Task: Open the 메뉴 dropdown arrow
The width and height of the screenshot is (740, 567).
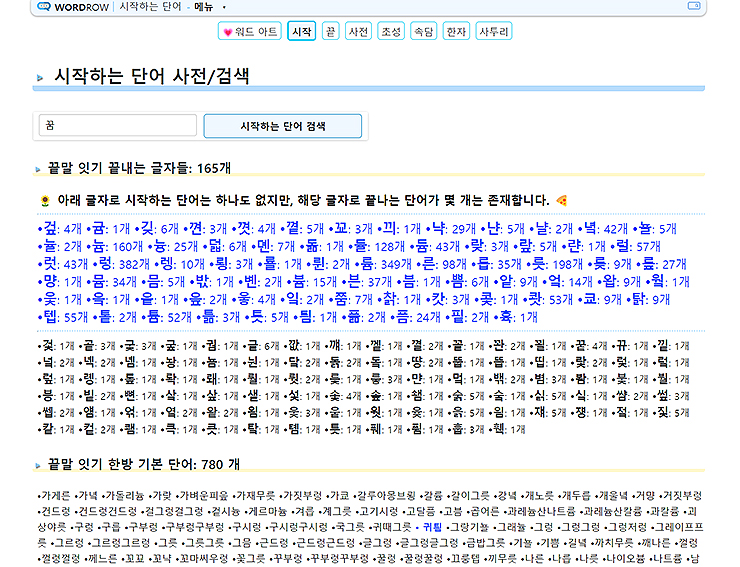Action: point(224,7)
